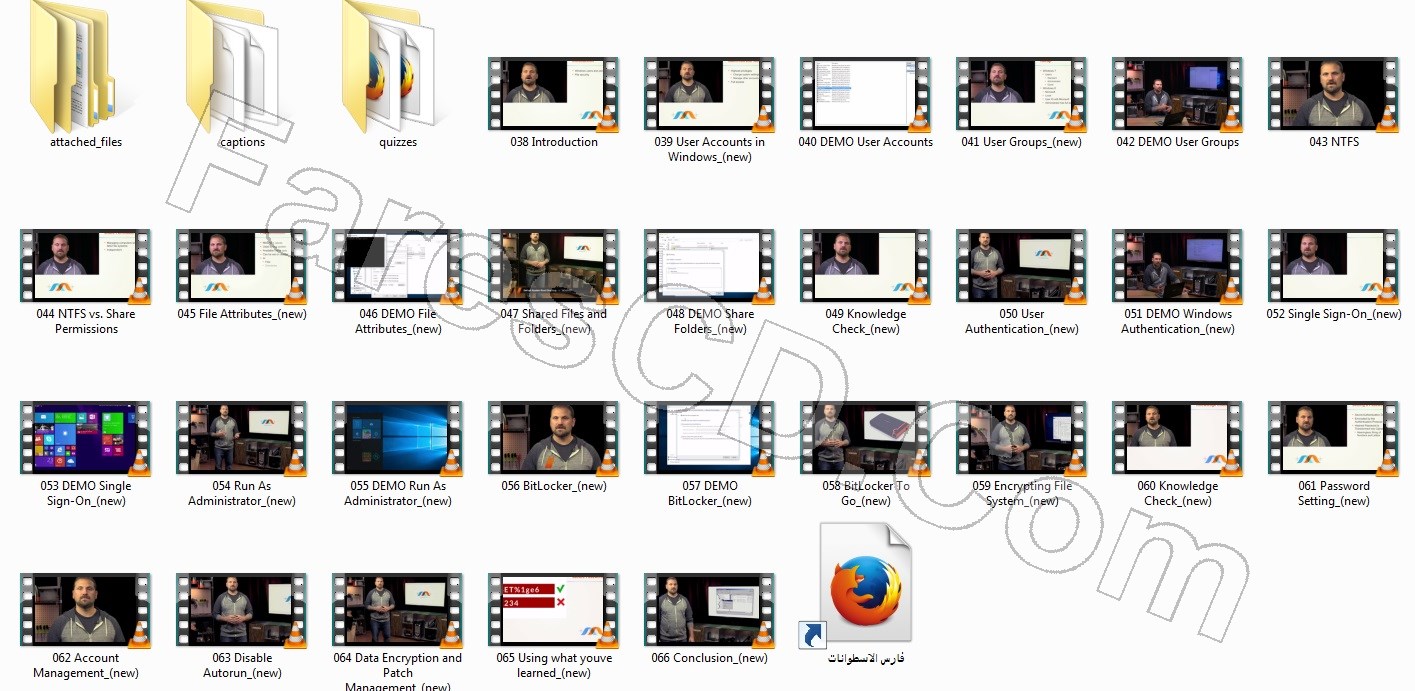This screenshot has width=1415, height=691.
Task: Select the 052 Single Sign-On video icon
Action: [1334, 266]
